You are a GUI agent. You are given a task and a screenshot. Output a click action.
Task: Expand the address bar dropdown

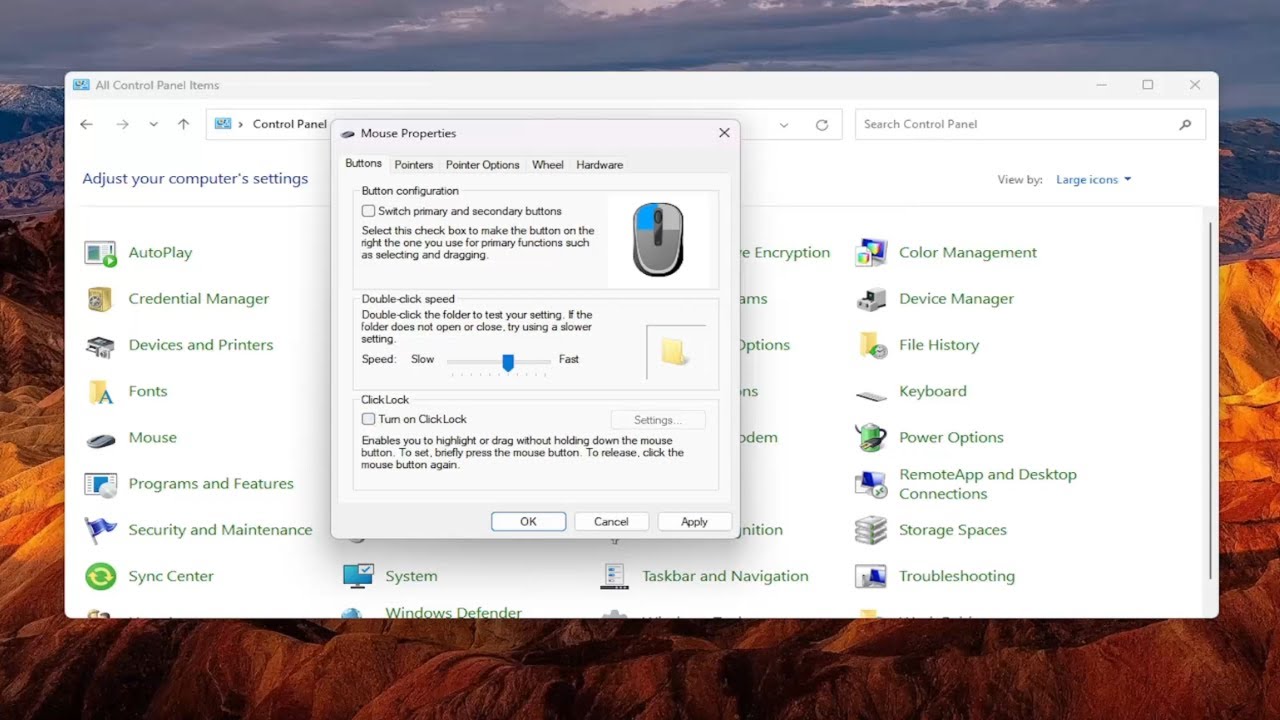pyautogui.click(x=784, y=124)
